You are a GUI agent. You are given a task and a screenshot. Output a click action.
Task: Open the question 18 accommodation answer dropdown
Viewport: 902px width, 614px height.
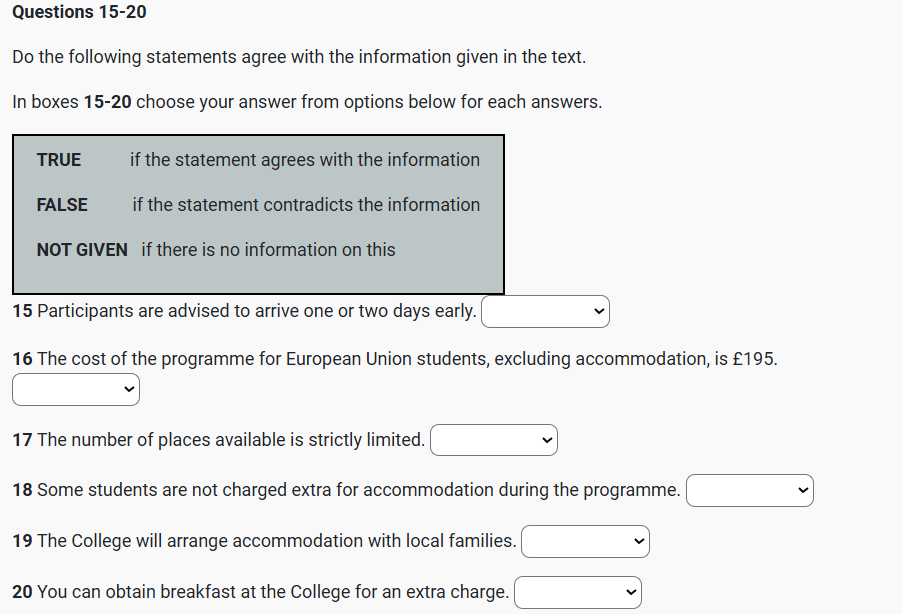pyautogui.click(x=750, y=491)
